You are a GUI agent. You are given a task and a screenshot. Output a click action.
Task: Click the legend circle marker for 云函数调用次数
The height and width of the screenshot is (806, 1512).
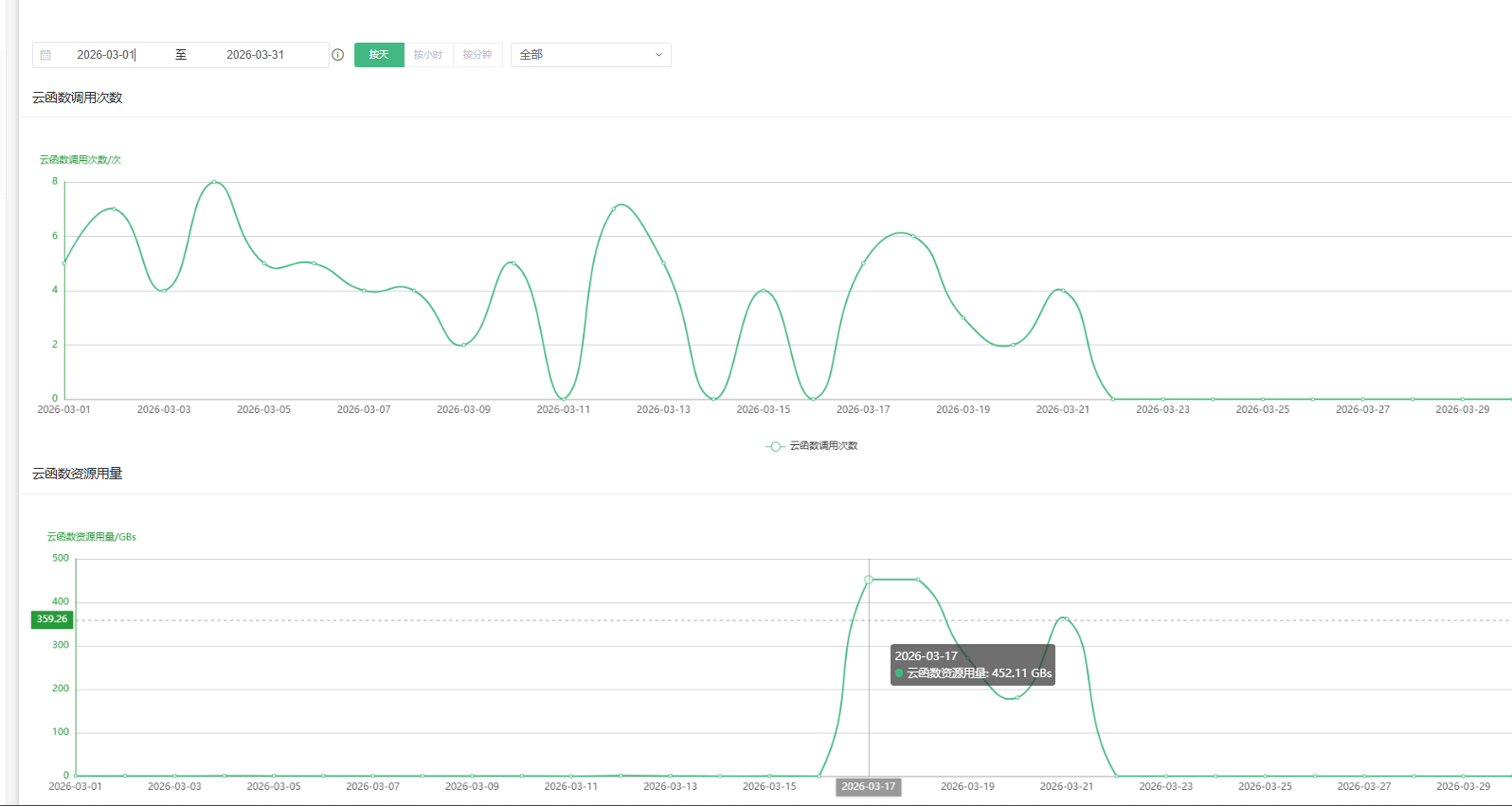pyautogui.click(x=775, y=446)
